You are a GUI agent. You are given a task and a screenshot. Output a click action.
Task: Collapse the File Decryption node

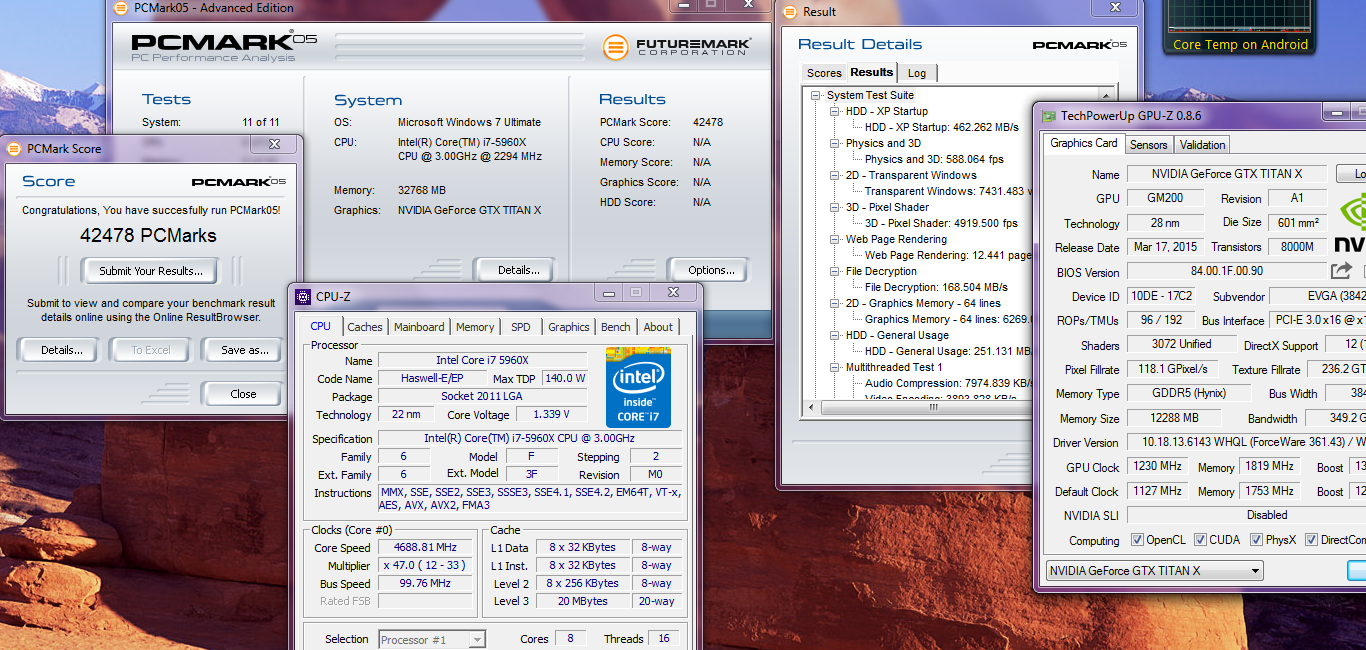pyautogui.click(x=835, y=271)
